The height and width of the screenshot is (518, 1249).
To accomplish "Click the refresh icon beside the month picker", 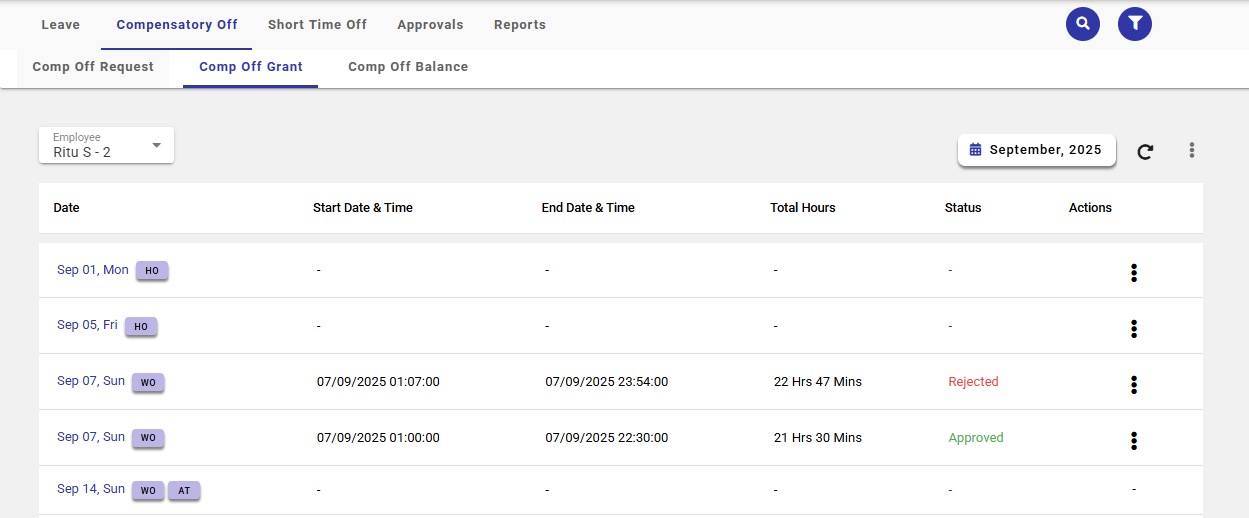I will pyautogui.click(x=1145, y=151).
